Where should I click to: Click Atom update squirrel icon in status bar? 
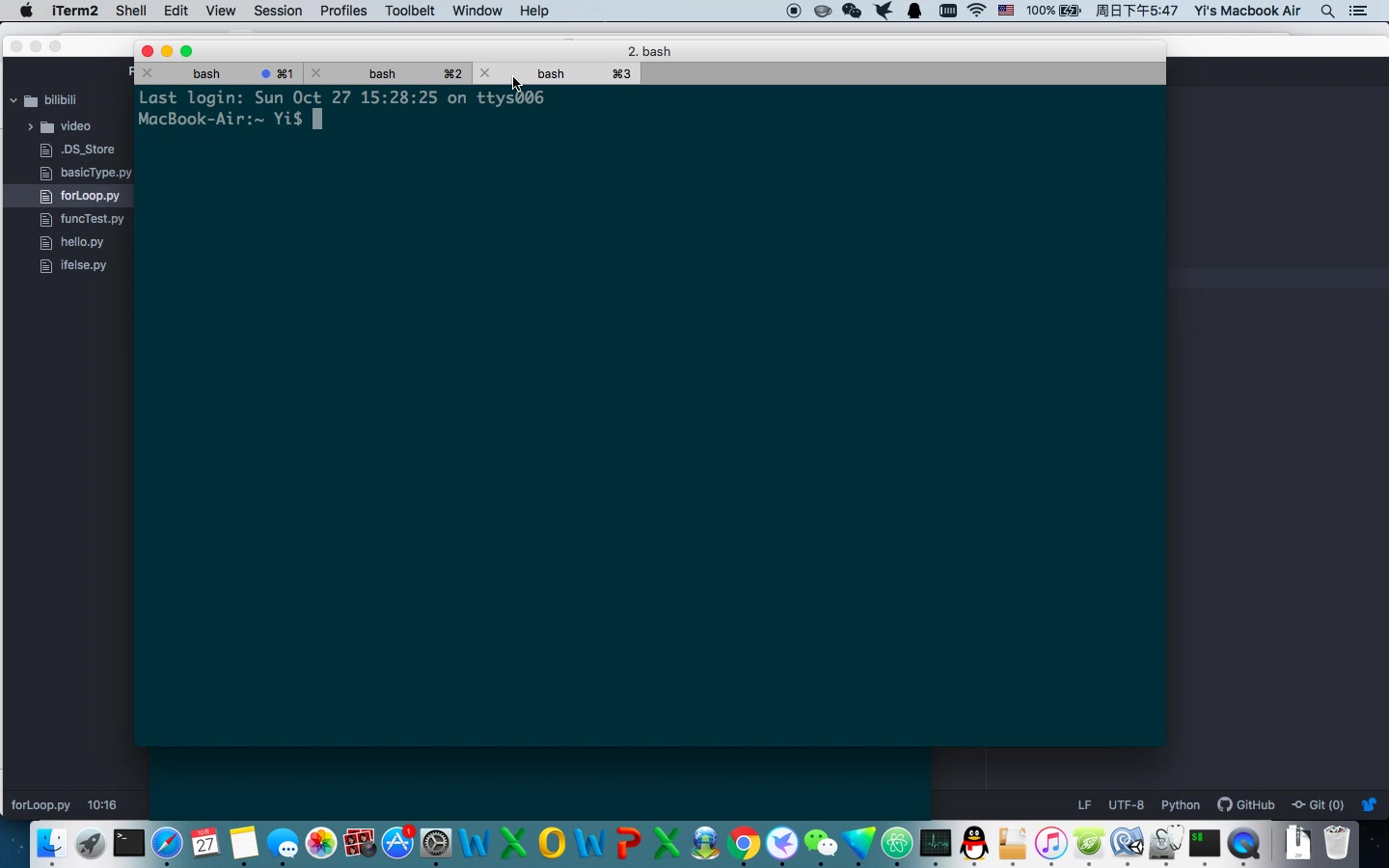[x=1369, y=804]
